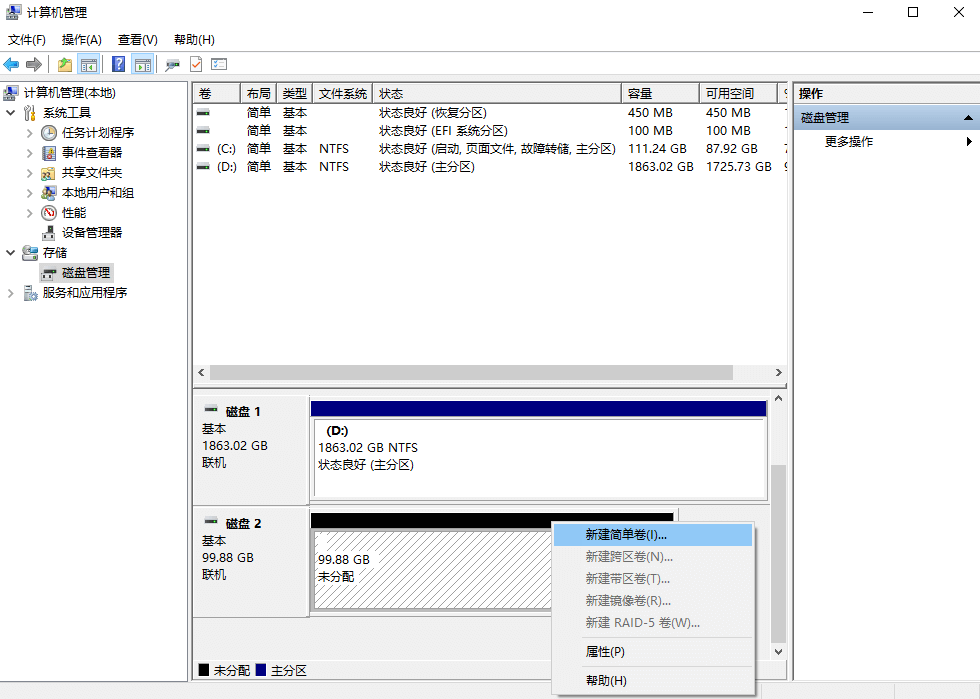
Task: Click 属性(P) in the context menu
Action: [605, 651]
